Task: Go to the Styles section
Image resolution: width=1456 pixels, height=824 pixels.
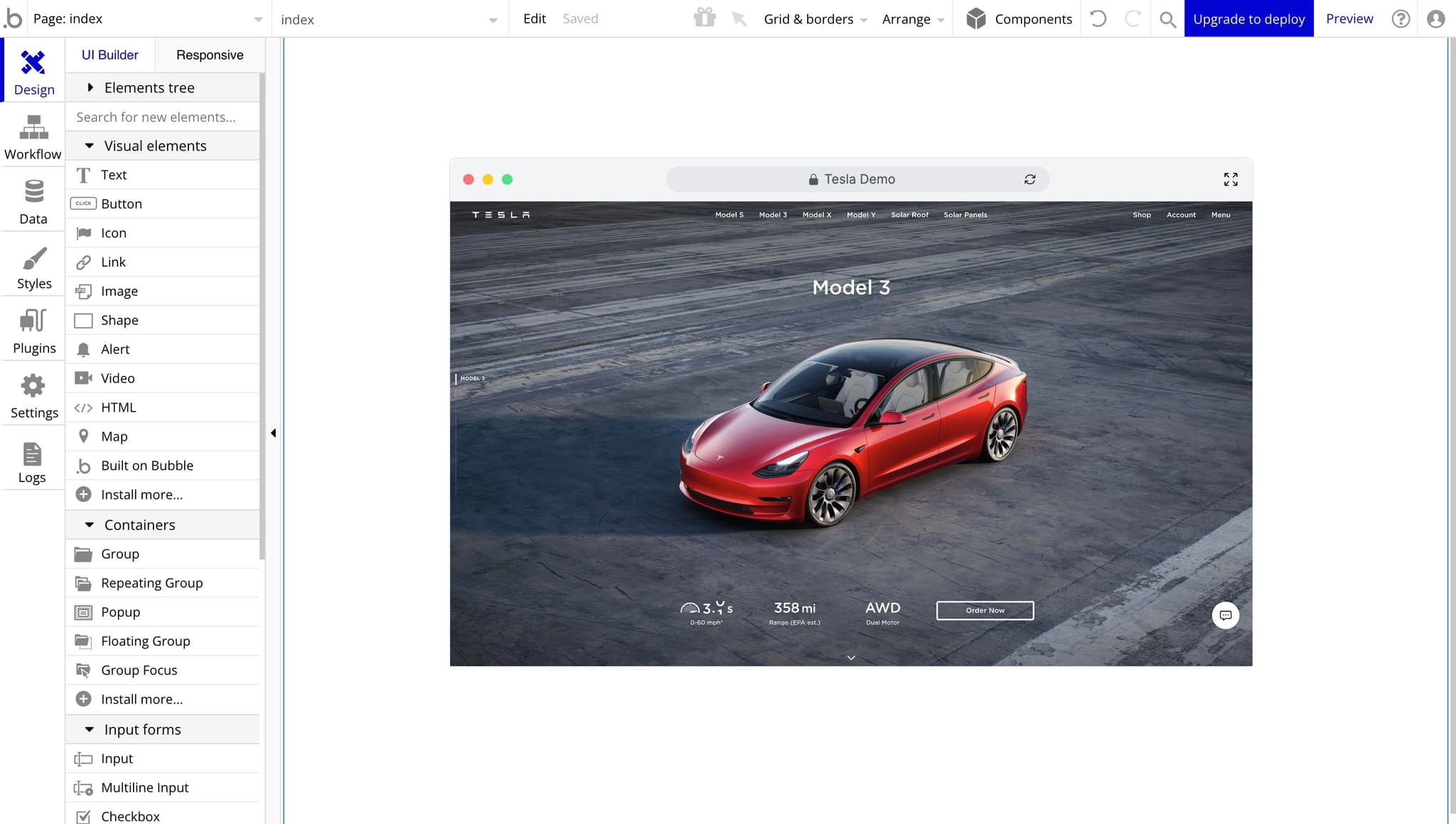Action: [x=33, y=267]
